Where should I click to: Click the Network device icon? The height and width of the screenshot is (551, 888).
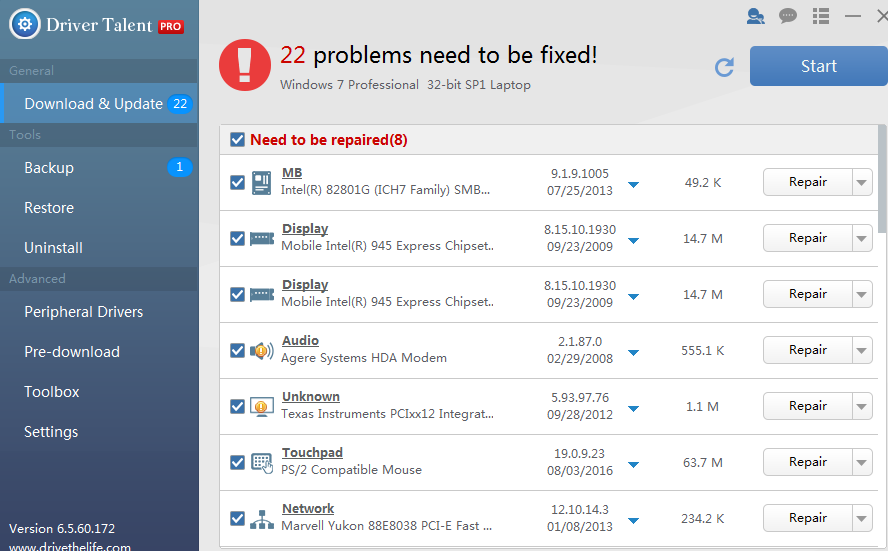262,519
